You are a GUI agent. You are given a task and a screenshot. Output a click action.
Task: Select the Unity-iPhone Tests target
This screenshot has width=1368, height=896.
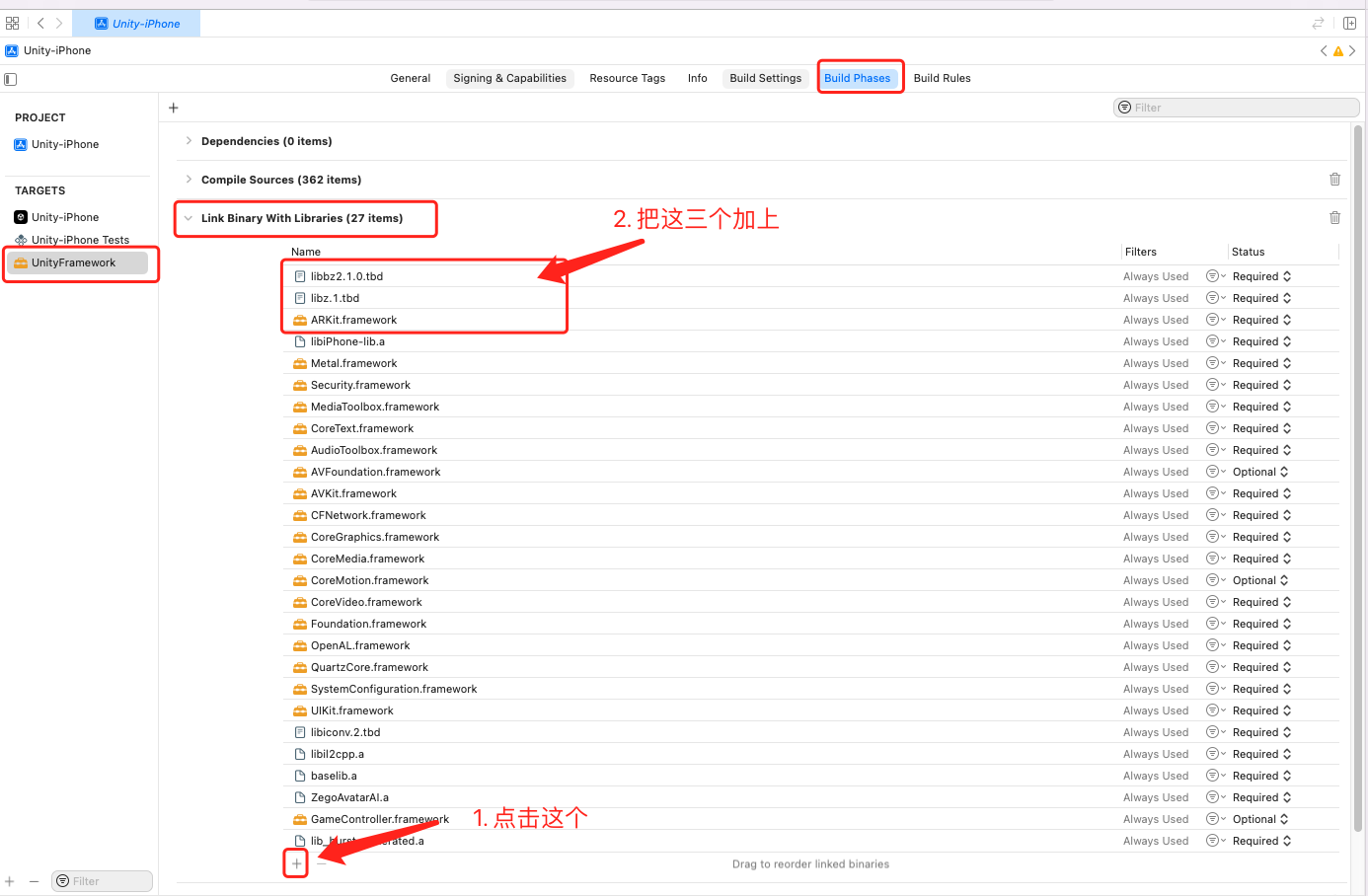click(80, 240)
